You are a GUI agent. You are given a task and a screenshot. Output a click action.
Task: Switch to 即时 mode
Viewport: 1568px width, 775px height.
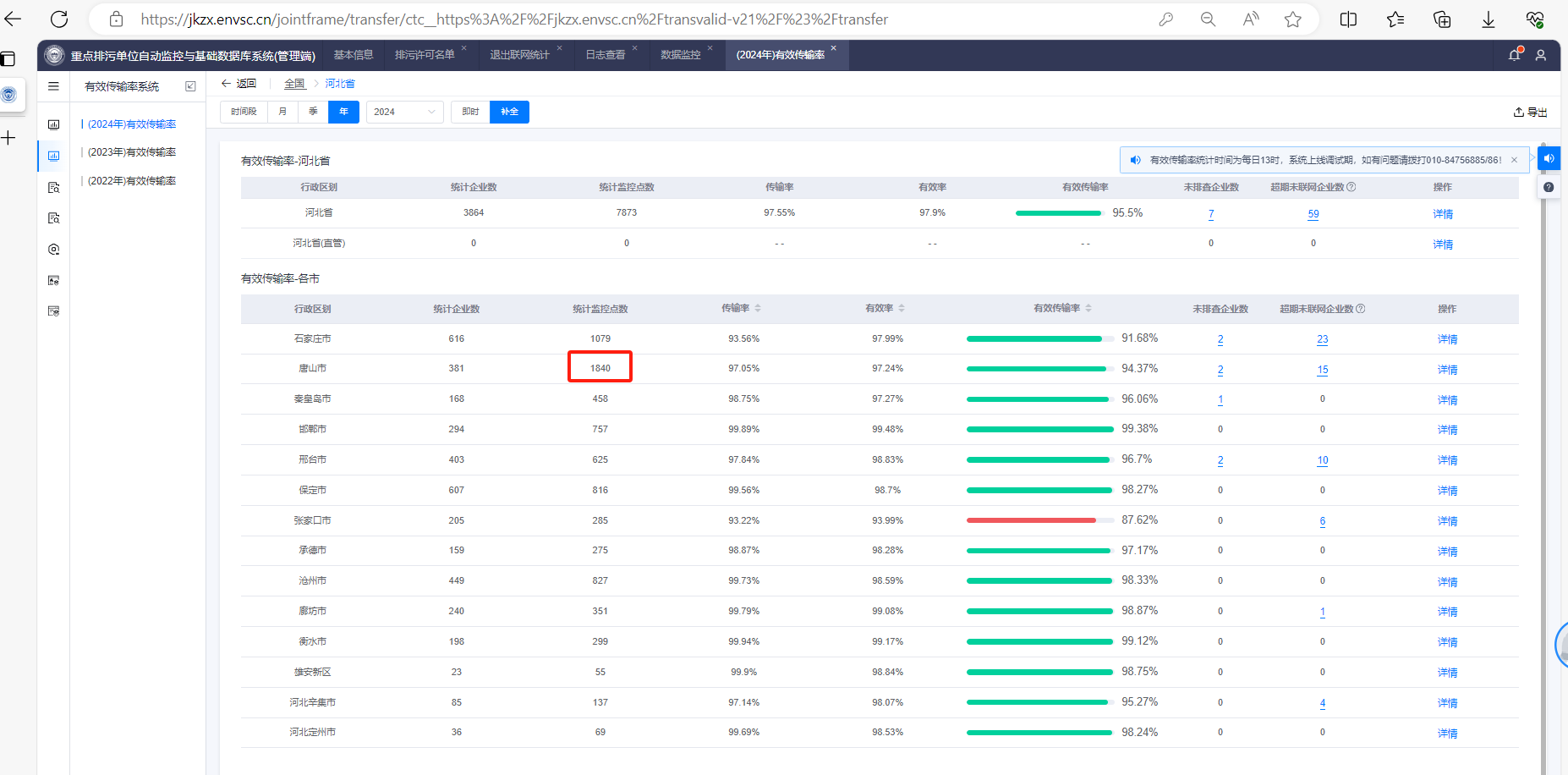pos(470,112)
